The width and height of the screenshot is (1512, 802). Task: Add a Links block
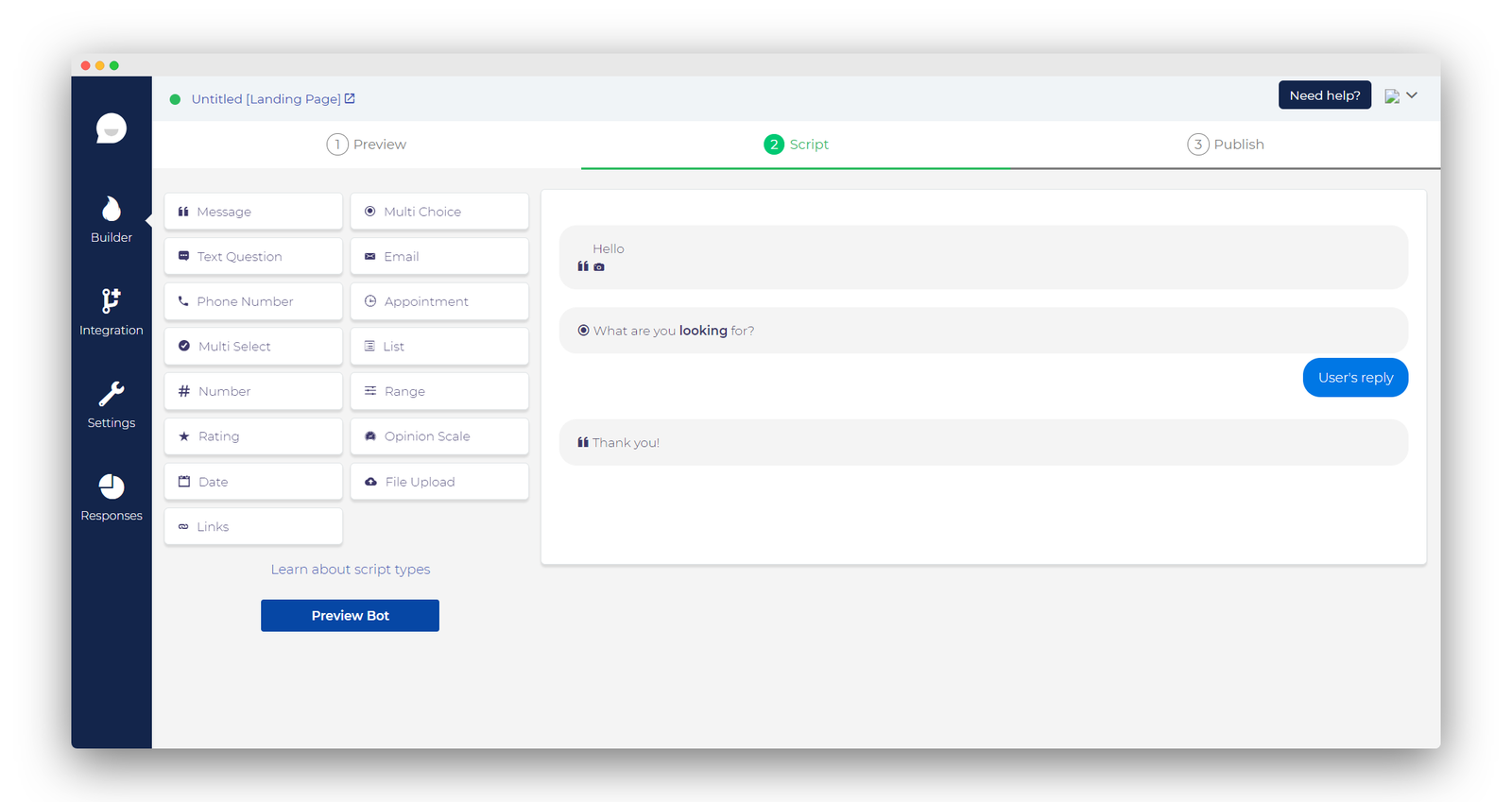[253, 526]
